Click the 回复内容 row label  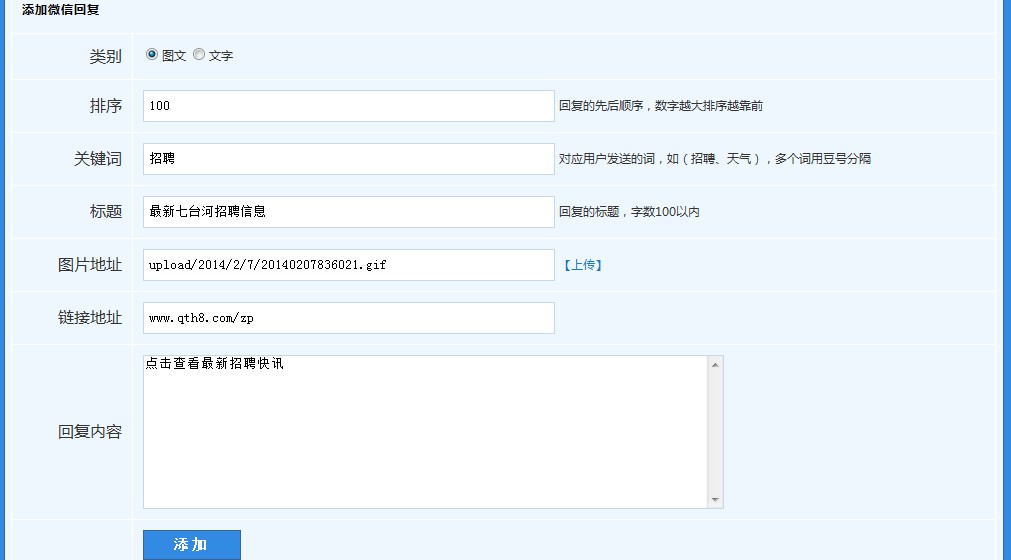tap(90, 432)
